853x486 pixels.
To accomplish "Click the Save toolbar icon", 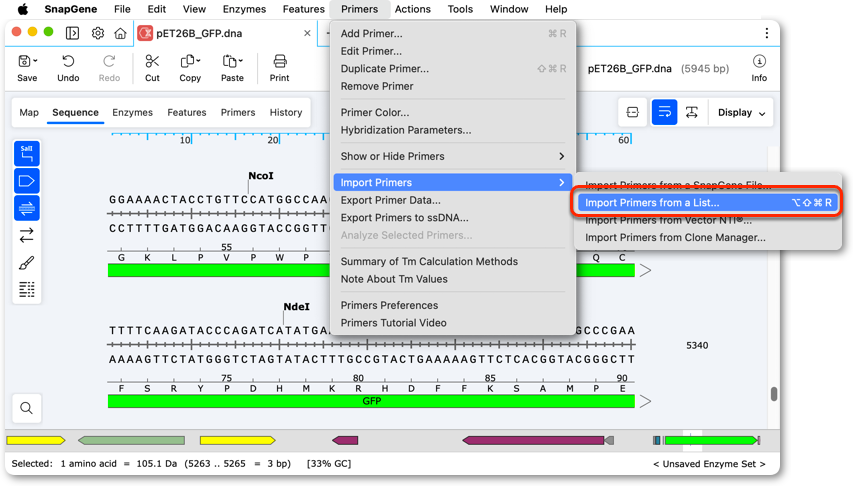I will [x=24, y=61].
